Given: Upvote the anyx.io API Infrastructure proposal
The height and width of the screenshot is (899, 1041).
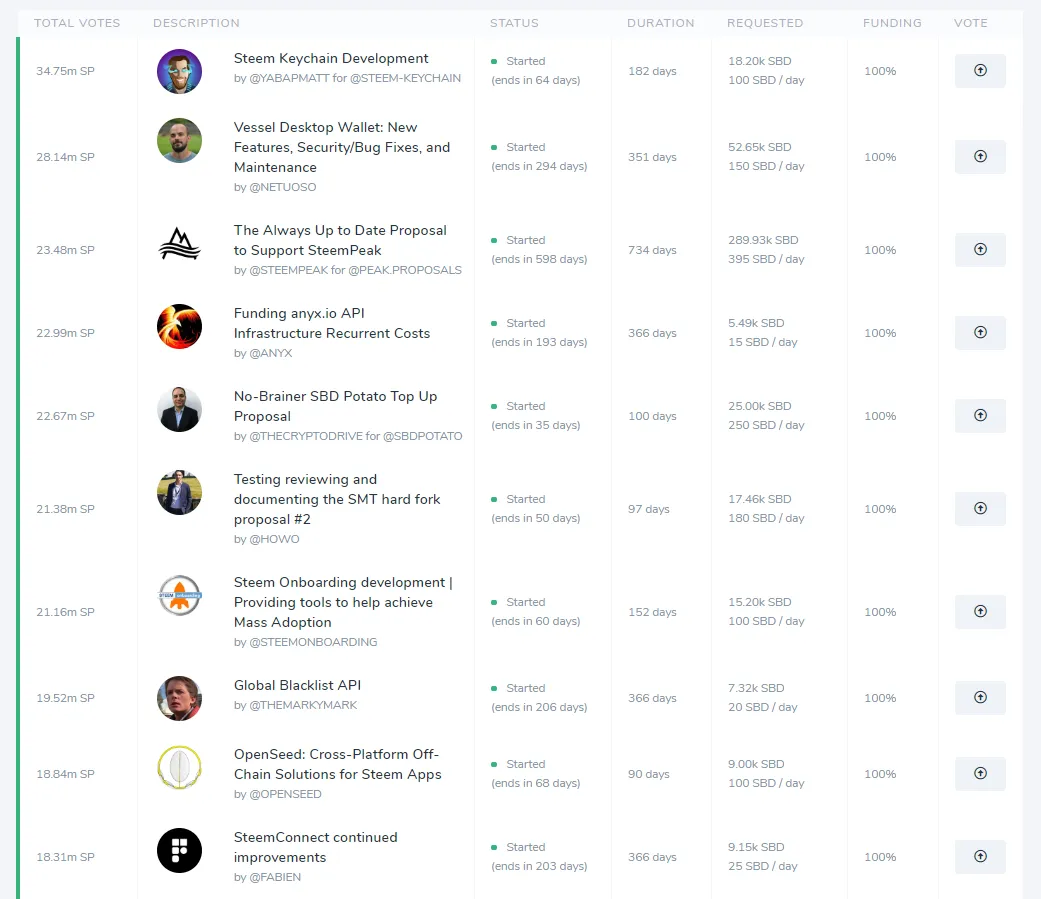Looking at the screenshot, I should coord(980,333).
